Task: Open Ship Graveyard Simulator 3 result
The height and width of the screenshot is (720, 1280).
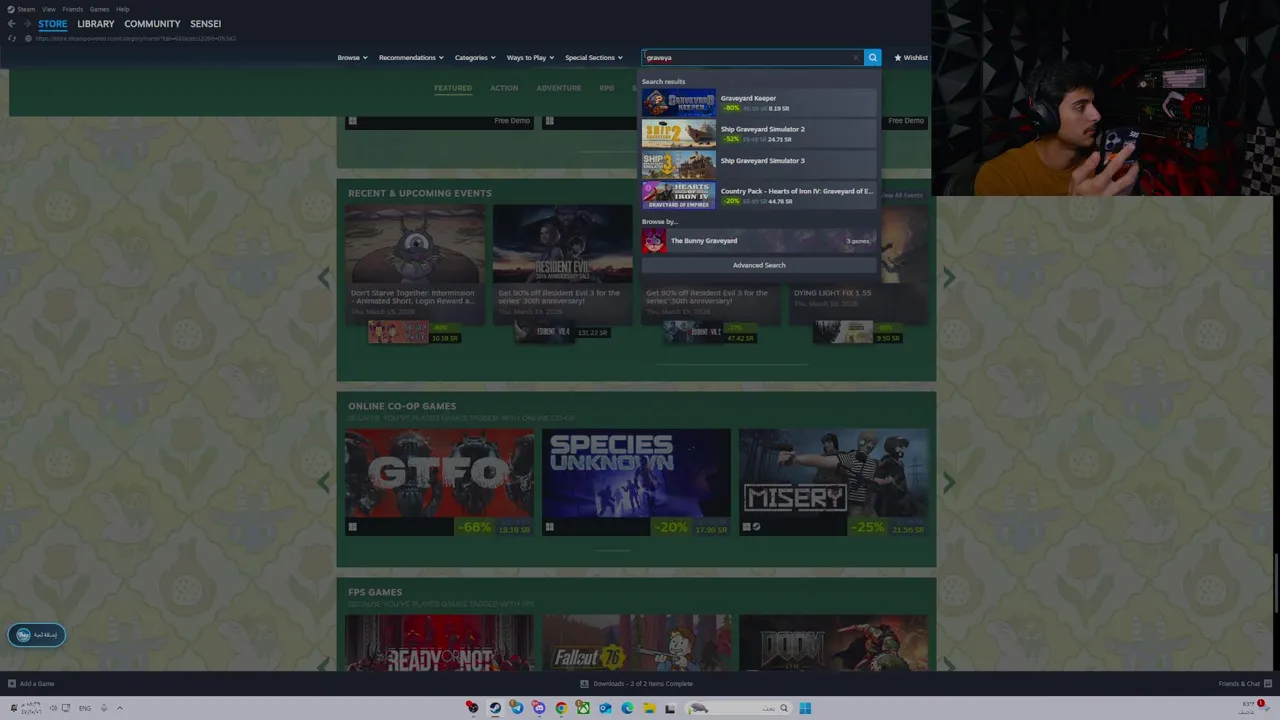Action: tap(759, 165)
